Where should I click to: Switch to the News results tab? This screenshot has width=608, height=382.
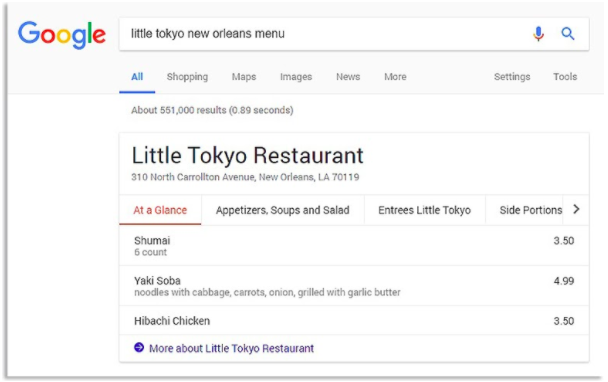coord(348,77)
